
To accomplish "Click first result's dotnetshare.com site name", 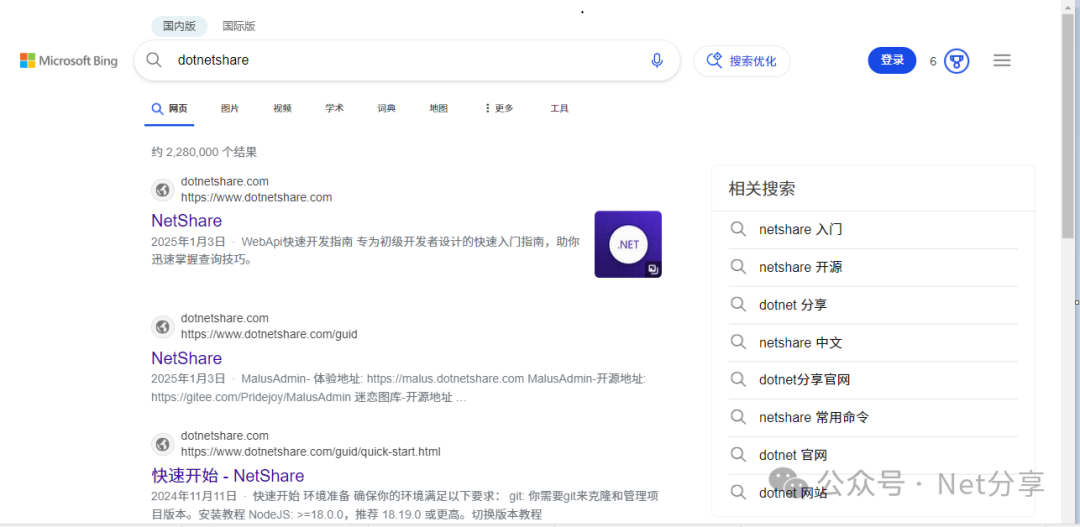I will 225,182.
